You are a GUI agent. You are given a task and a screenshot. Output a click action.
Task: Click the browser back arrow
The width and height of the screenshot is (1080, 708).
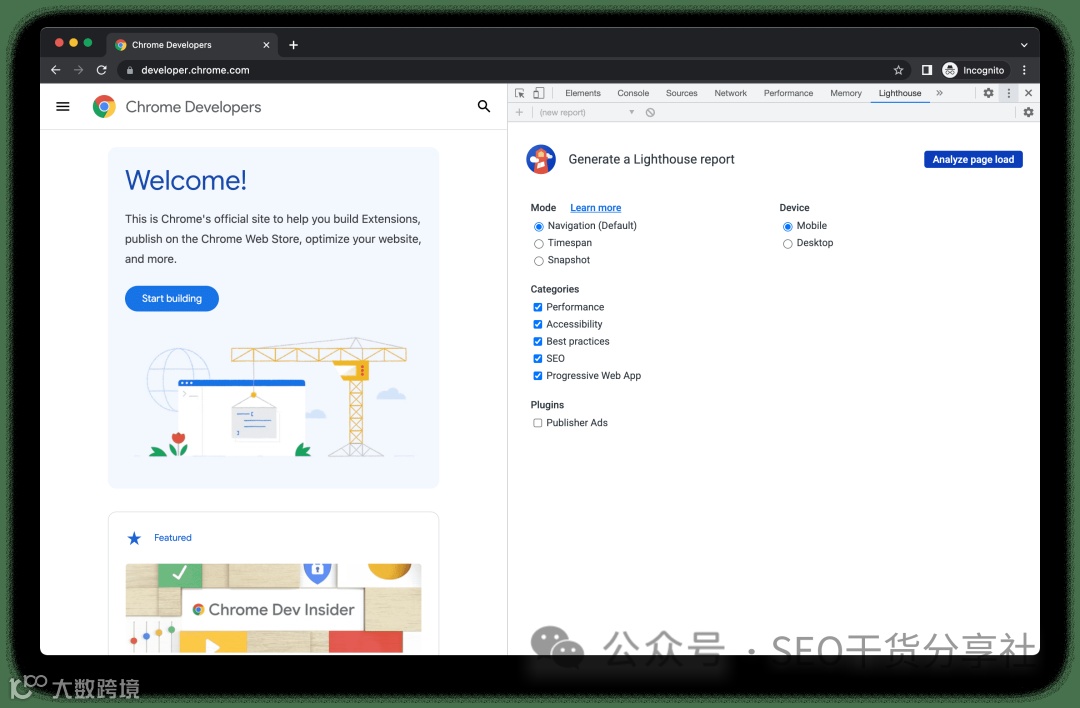tap(56, 70)
